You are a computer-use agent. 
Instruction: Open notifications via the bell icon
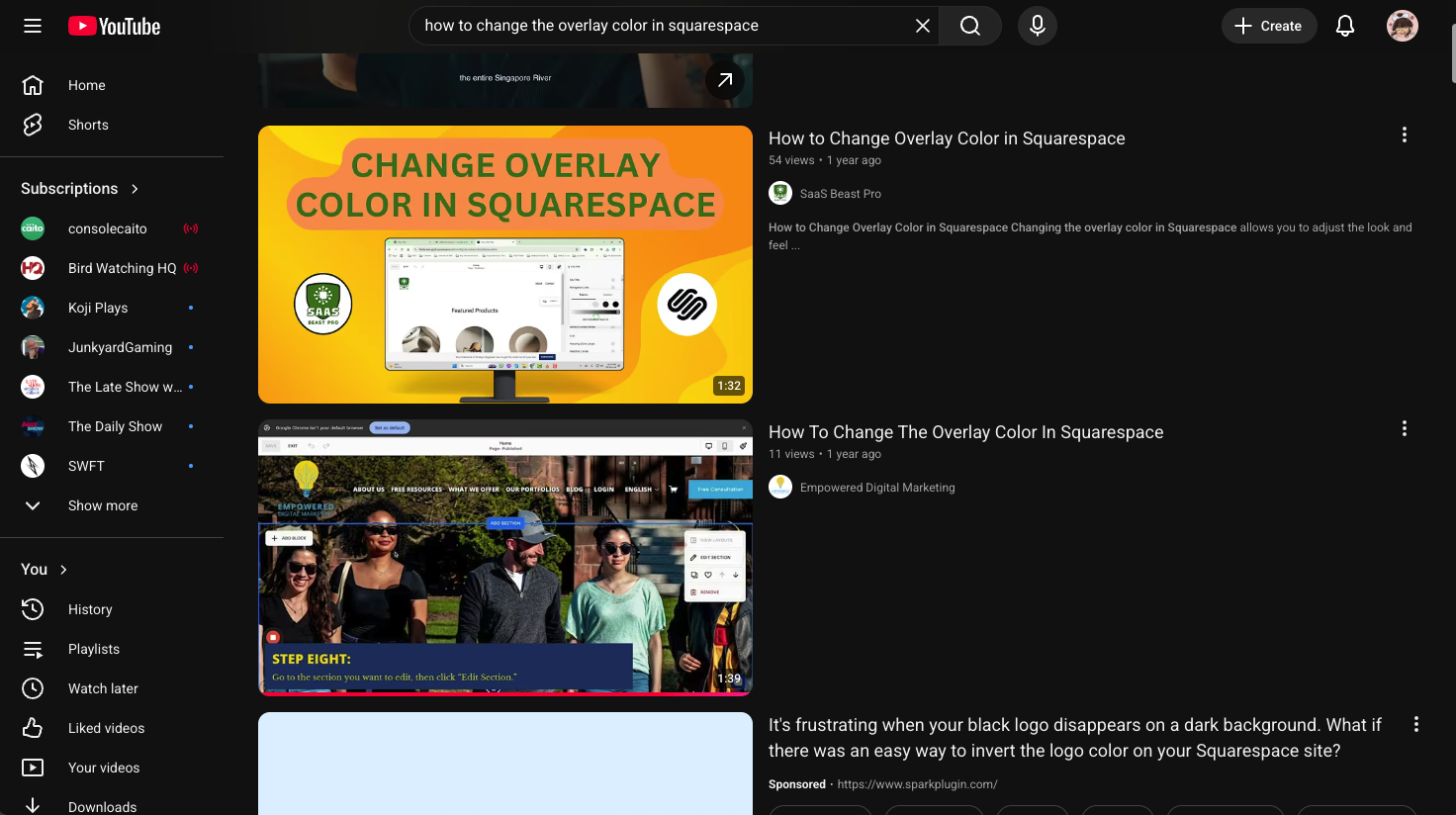[x=1345, y=26]
